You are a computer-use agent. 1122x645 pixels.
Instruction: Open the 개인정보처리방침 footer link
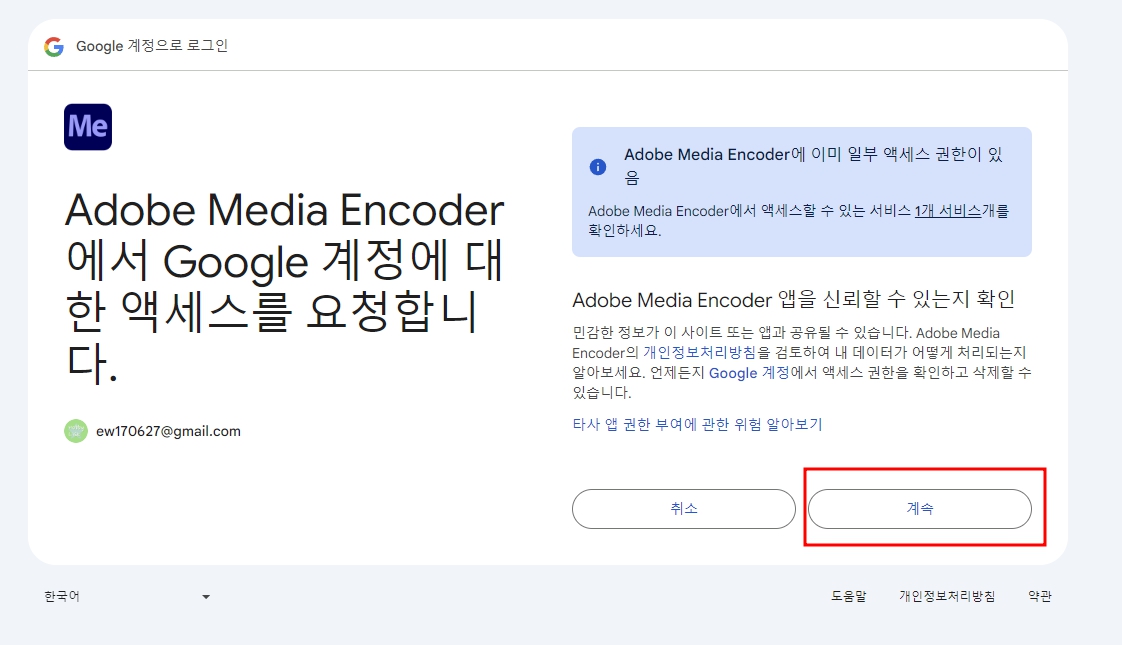coord(947,596)
